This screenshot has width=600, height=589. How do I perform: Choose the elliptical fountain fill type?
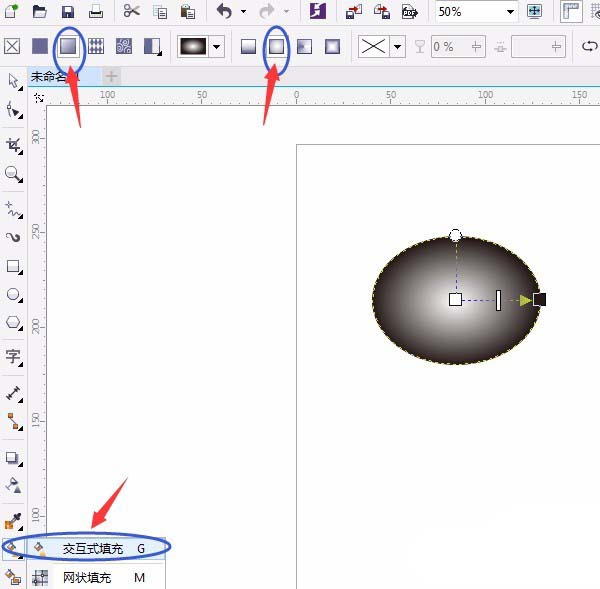pyautogui.click(x=276, y=47)
